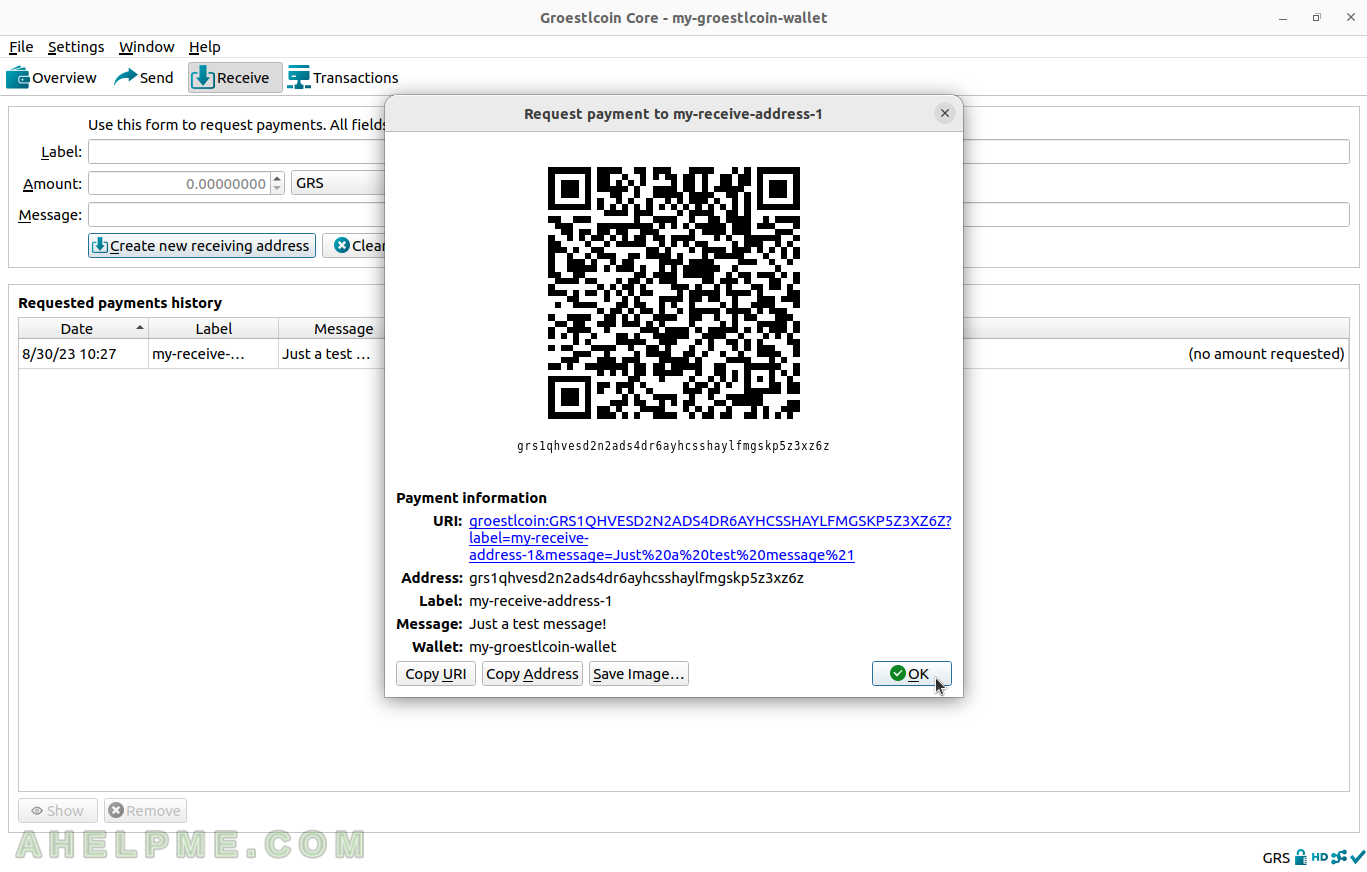The image size is (1367, 872).
Task: Click the wallet encryption lock icon
Action: tap(1301, 857)
